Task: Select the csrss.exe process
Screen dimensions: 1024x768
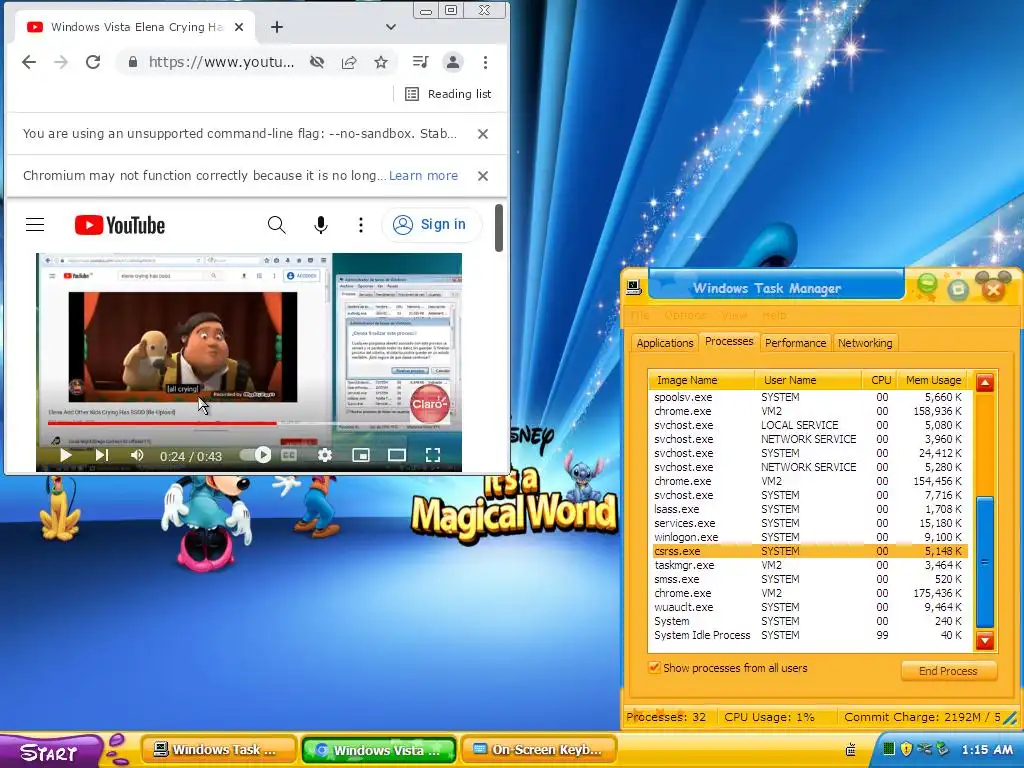Action: (809, 551)
